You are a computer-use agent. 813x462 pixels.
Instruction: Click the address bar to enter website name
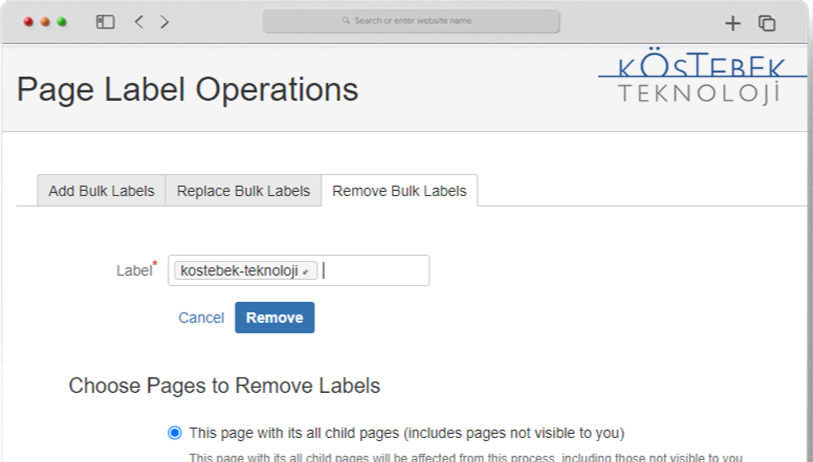[x=412, y=21]
